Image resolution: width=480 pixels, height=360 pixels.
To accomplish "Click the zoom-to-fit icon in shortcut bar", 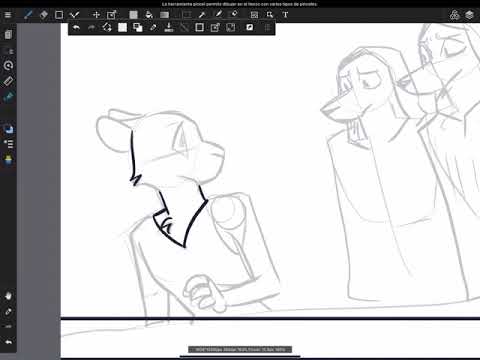I will (231, 27).
